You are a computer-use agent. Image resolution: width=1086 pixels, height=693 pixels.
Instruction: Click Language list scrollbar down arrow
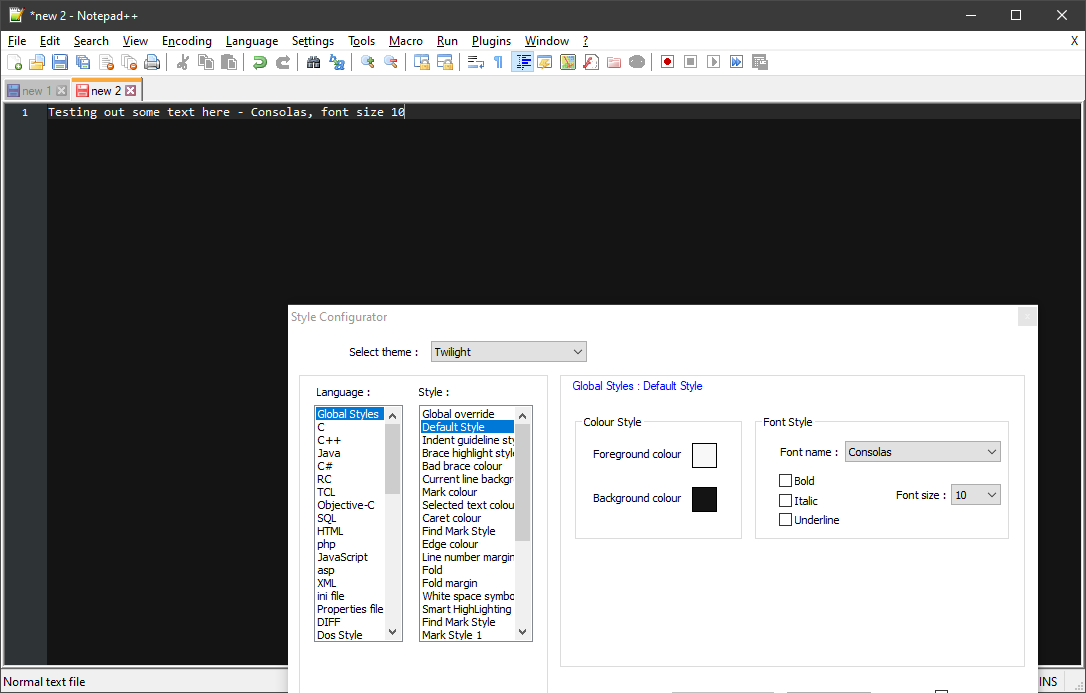coord(393,631)
